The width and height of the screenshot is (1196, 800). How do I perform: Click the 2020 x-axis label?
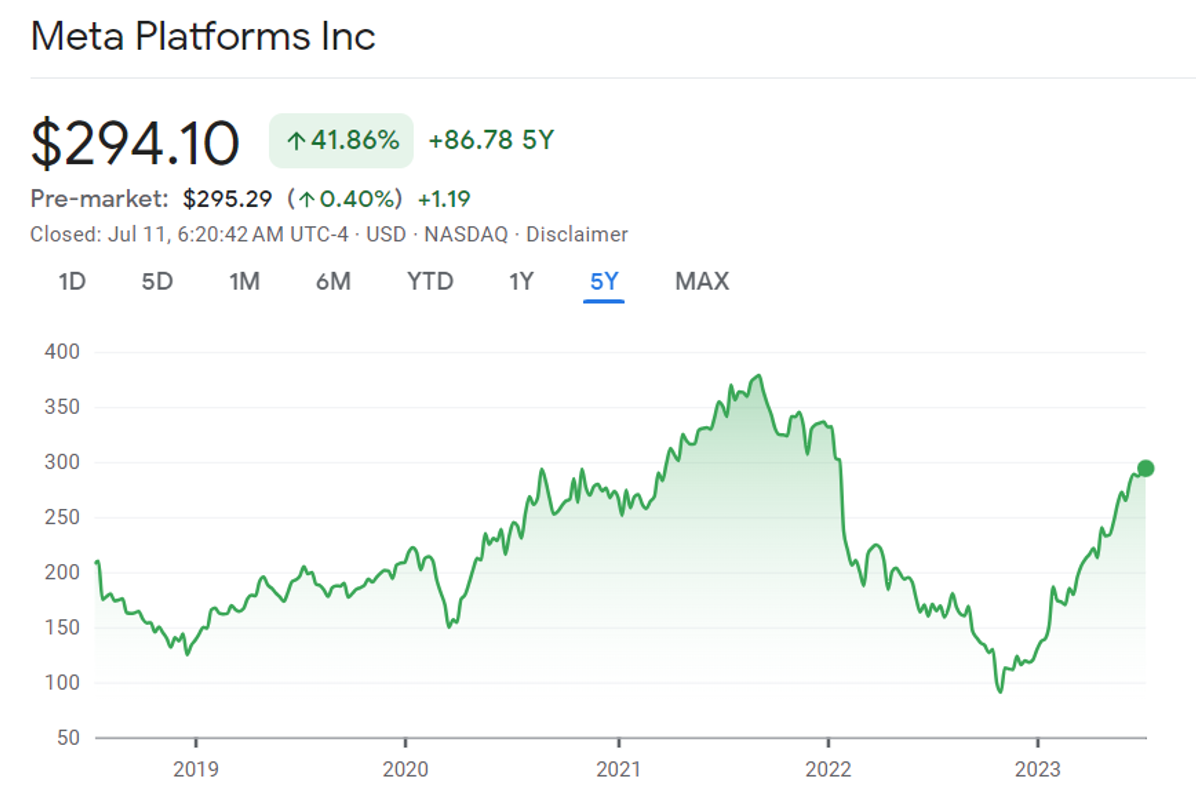pyautogui.click(x=406, y=771)
